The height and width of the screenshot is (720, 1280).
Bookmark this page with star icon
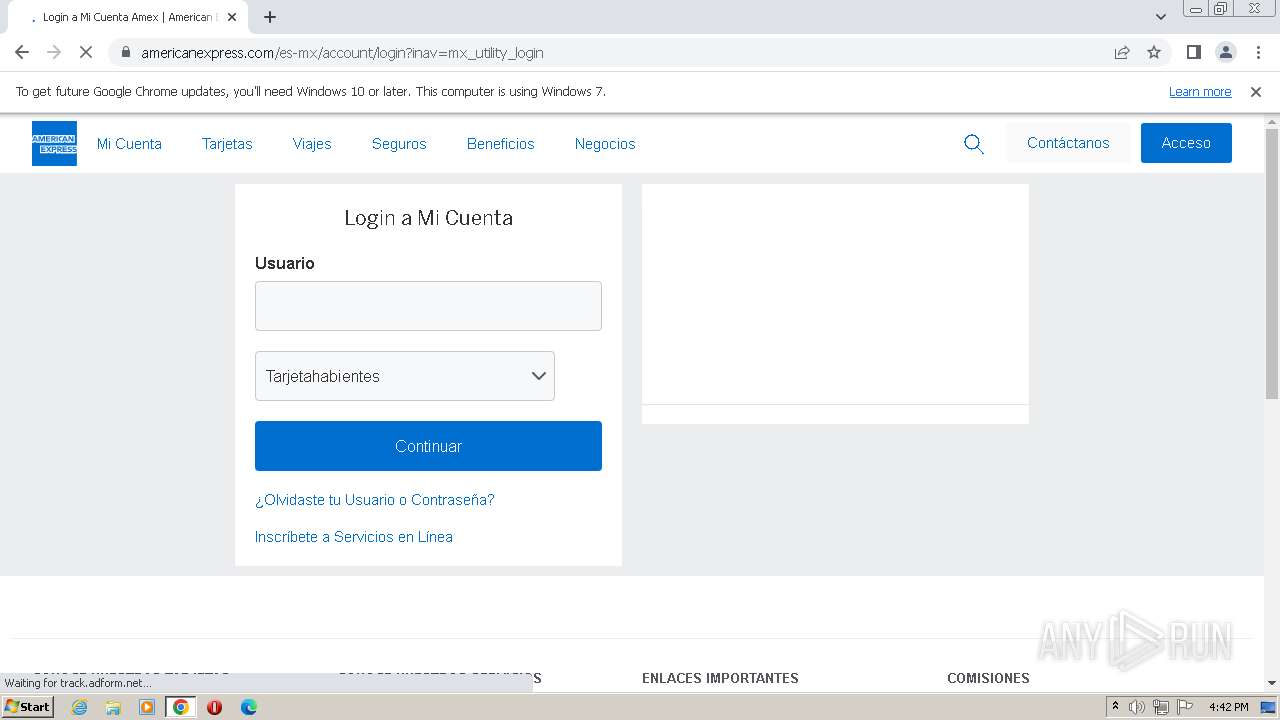point(1154,52)
